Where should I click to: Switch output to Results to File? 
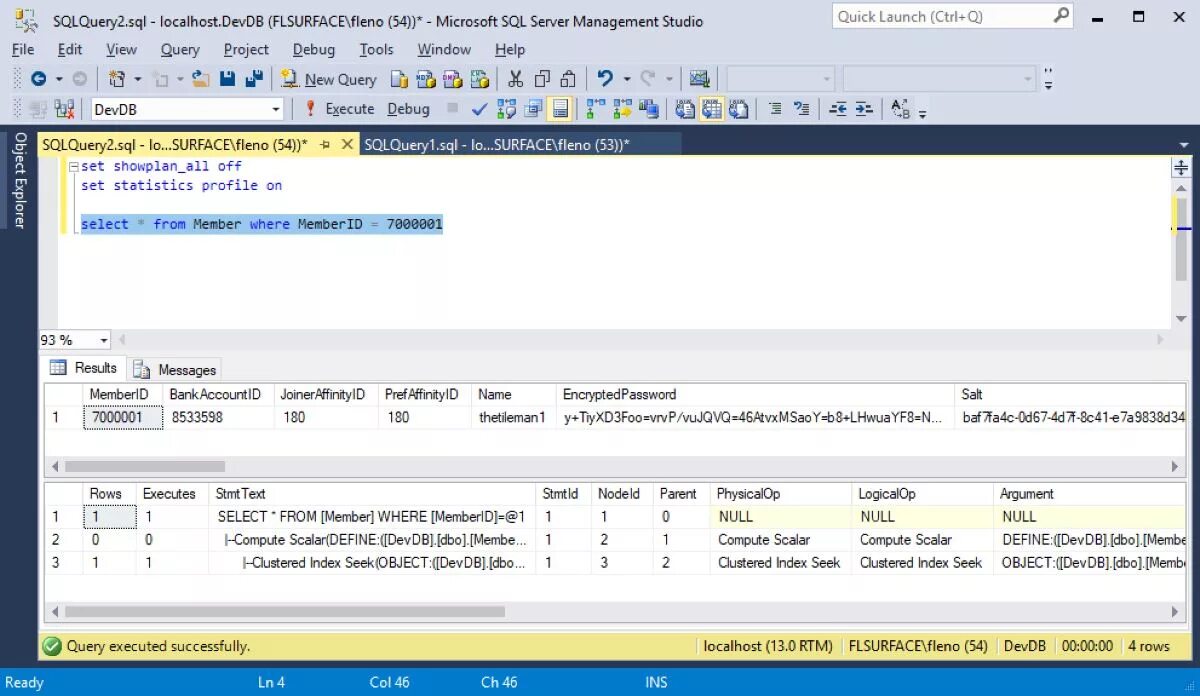tap(738, 109)
